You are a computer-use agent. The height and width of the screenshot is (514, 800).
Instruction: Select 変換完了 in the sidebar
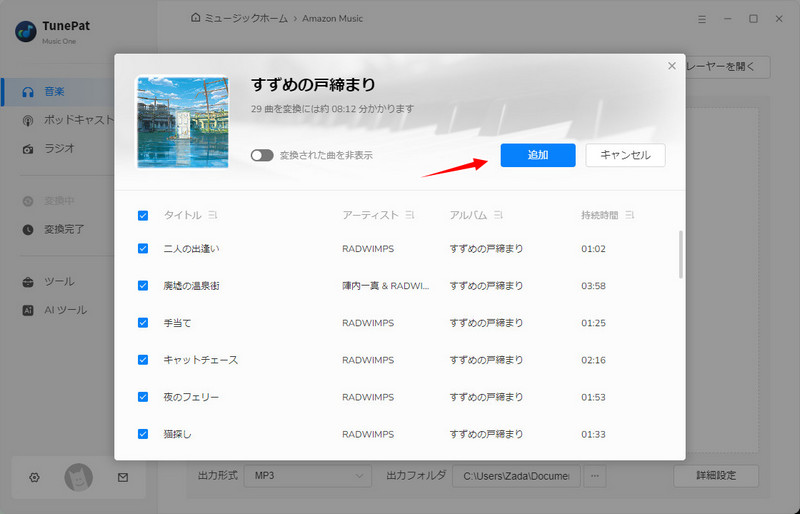point(64,229)
